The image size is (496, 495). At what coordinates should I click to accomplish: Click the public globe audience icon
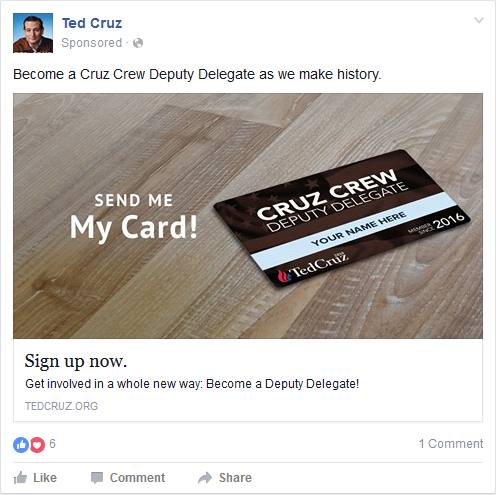click(138, 43)
